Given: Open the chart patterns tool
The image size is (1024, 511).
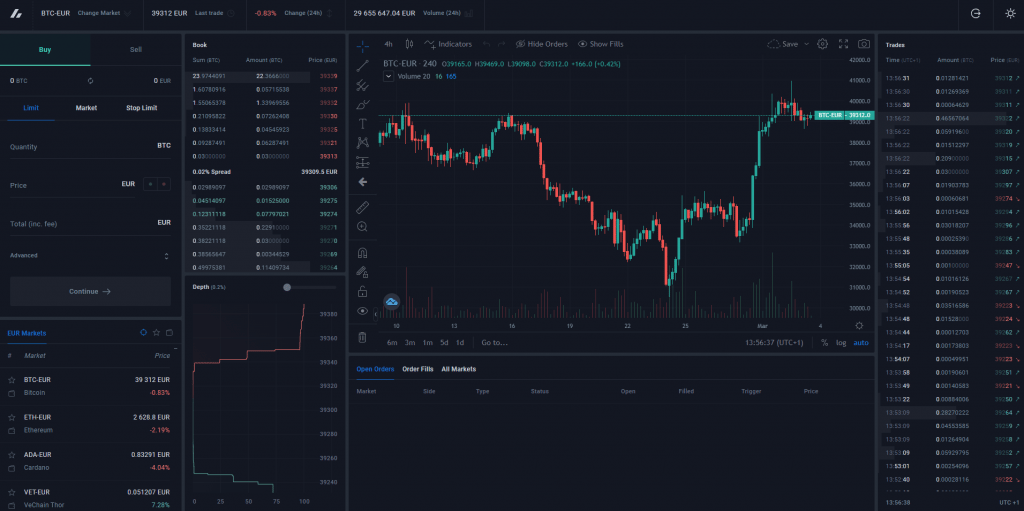Looking at the screenshot, I should pyautogui.click(x=362, y=142).
